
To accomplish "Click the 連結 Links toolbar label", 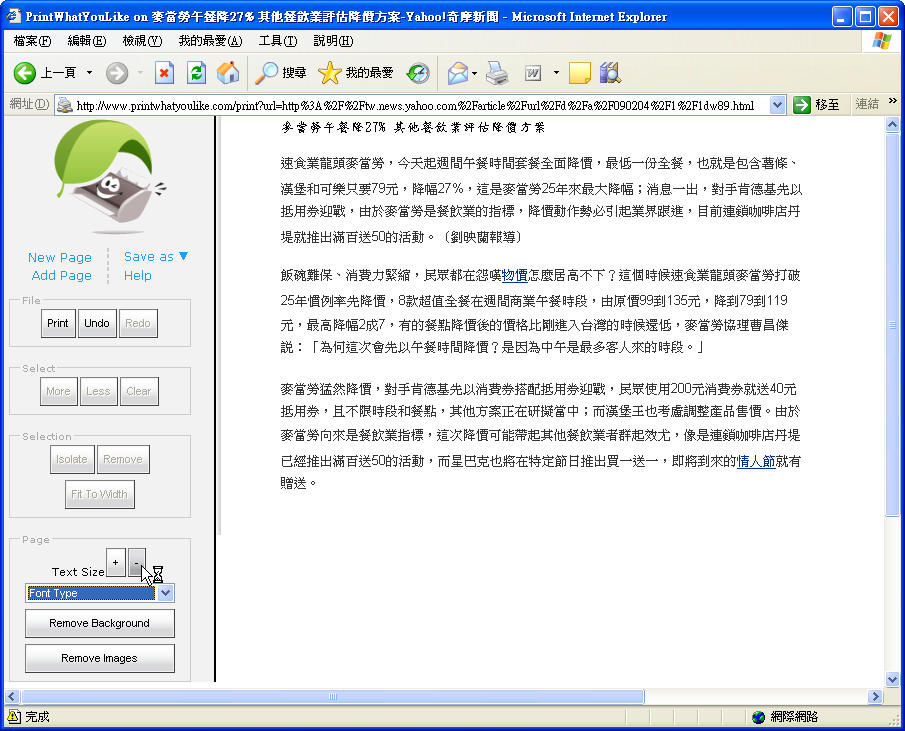I will (x=867, y=104).
